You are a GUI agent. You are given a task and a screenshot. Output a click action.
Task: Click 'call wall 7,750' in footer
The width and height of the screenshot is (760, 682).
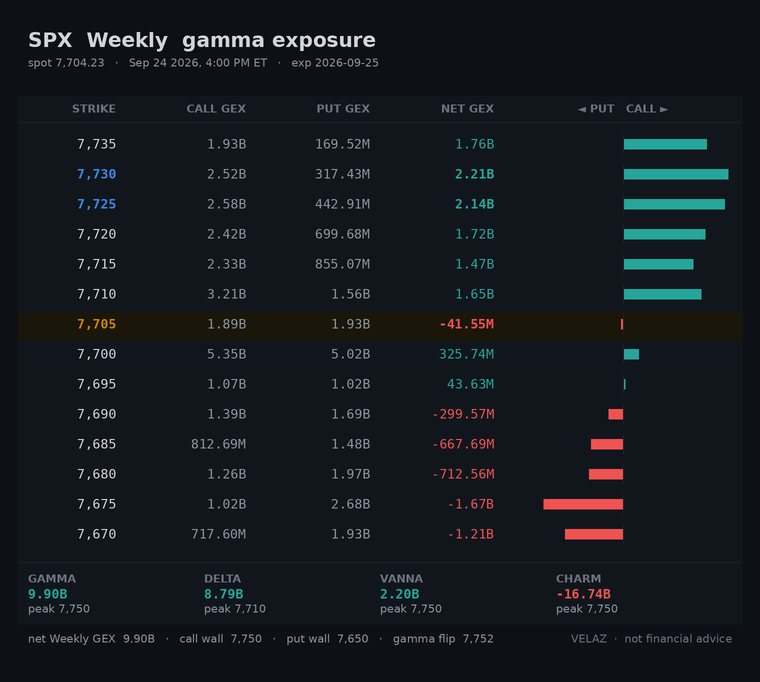pos(220,639)
